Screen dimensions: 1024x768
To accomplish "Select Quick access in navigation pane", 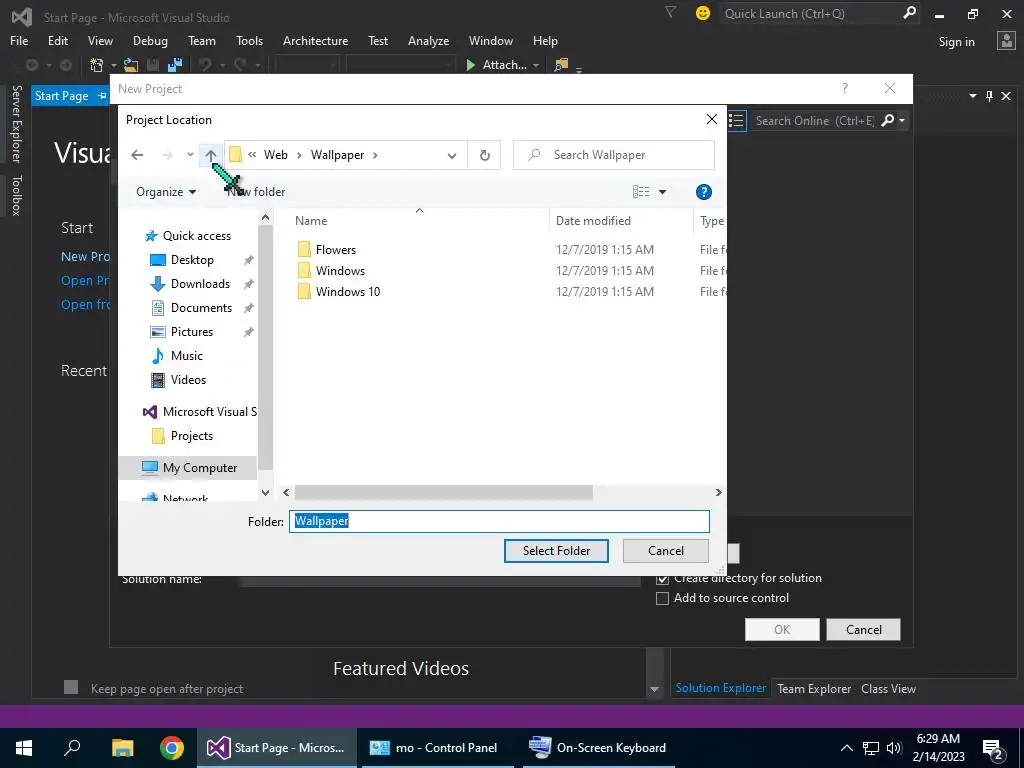I will [196, 236].
